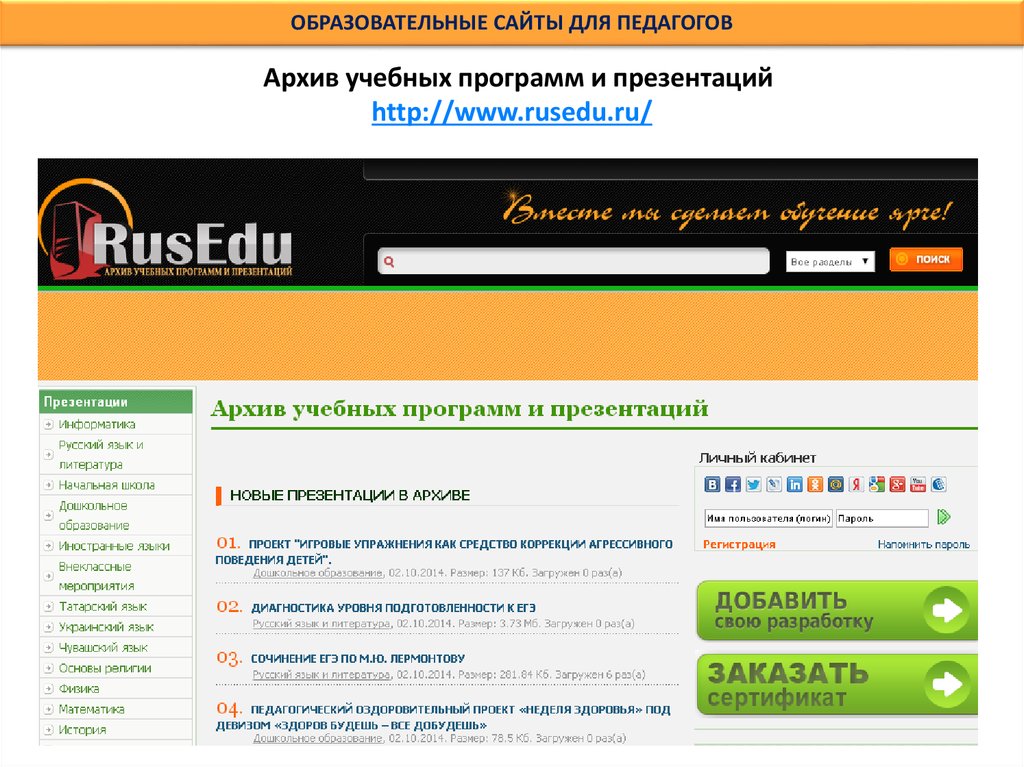This screenshot has height=767, width=1024.
Task: Click the Новые презентации в архиве heading
Action: click(350, 495)
